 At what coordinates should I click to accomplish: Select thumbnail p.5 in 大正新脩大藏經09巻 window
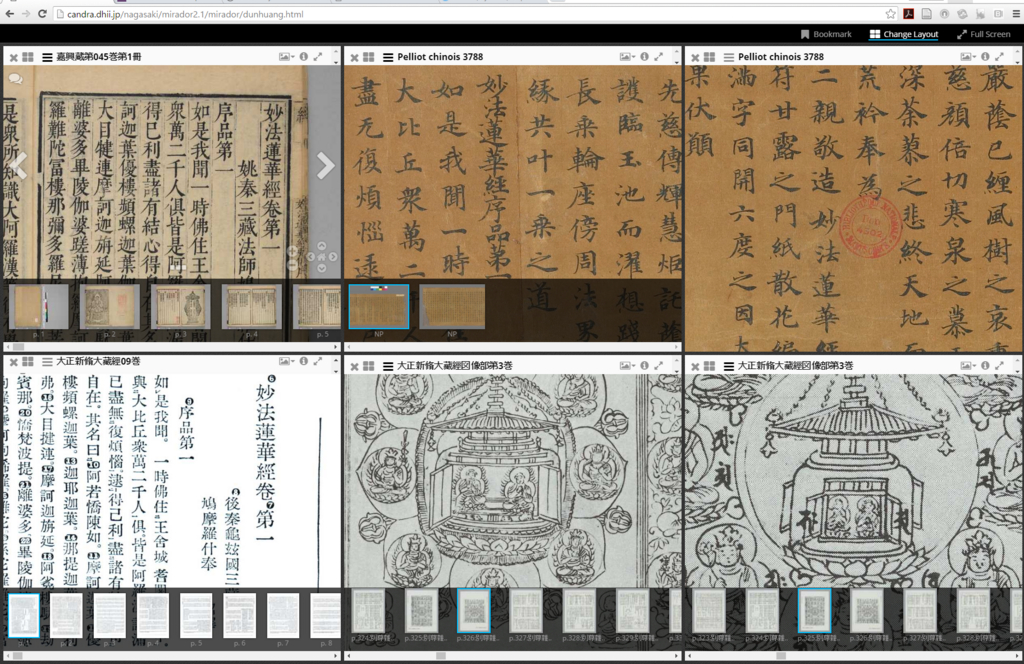click(x=196, y=616)
